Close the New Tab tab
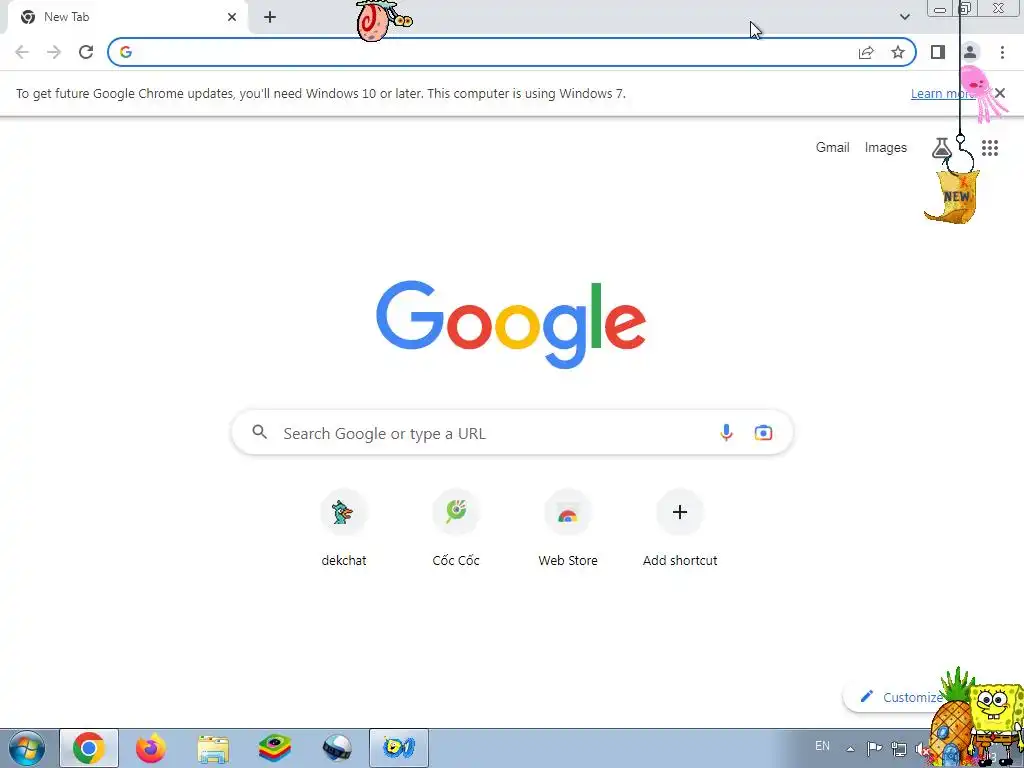 [x=232, y=17]
